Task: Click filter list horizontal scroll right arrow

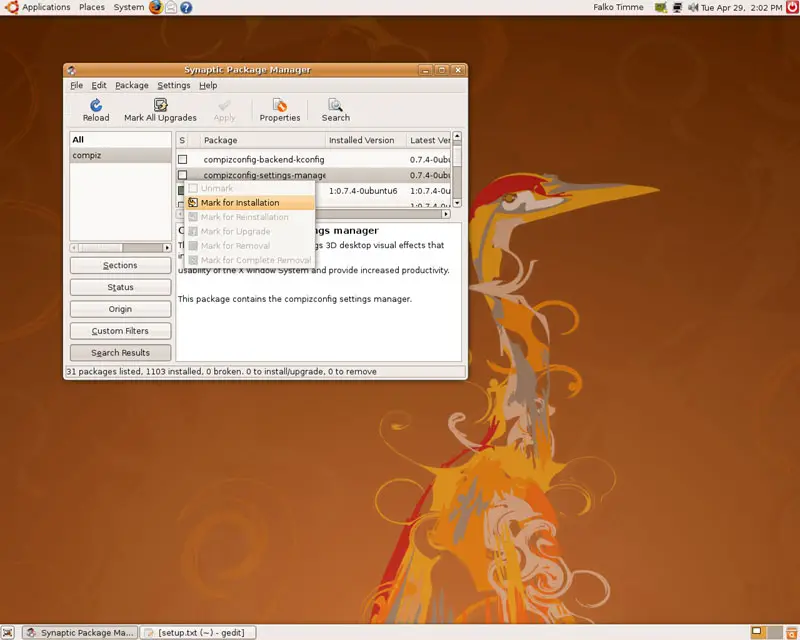Action: click(x=167, y=248)
